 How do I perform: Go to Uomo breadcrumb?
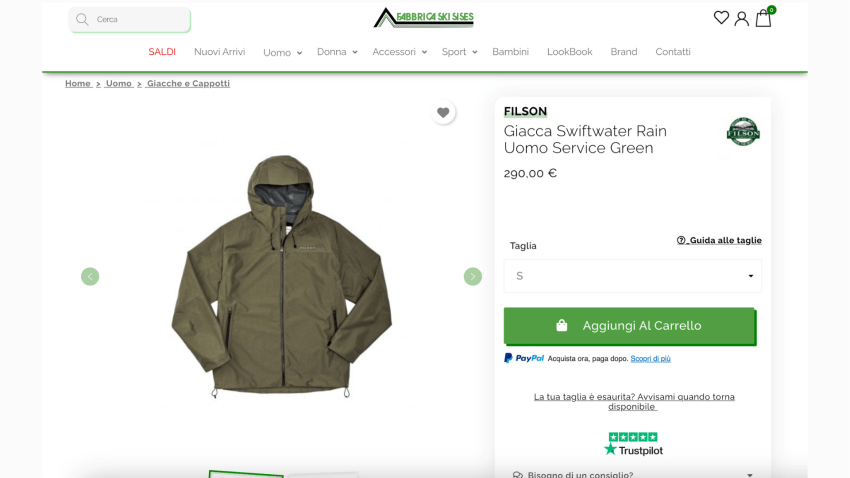coord(119,83)
